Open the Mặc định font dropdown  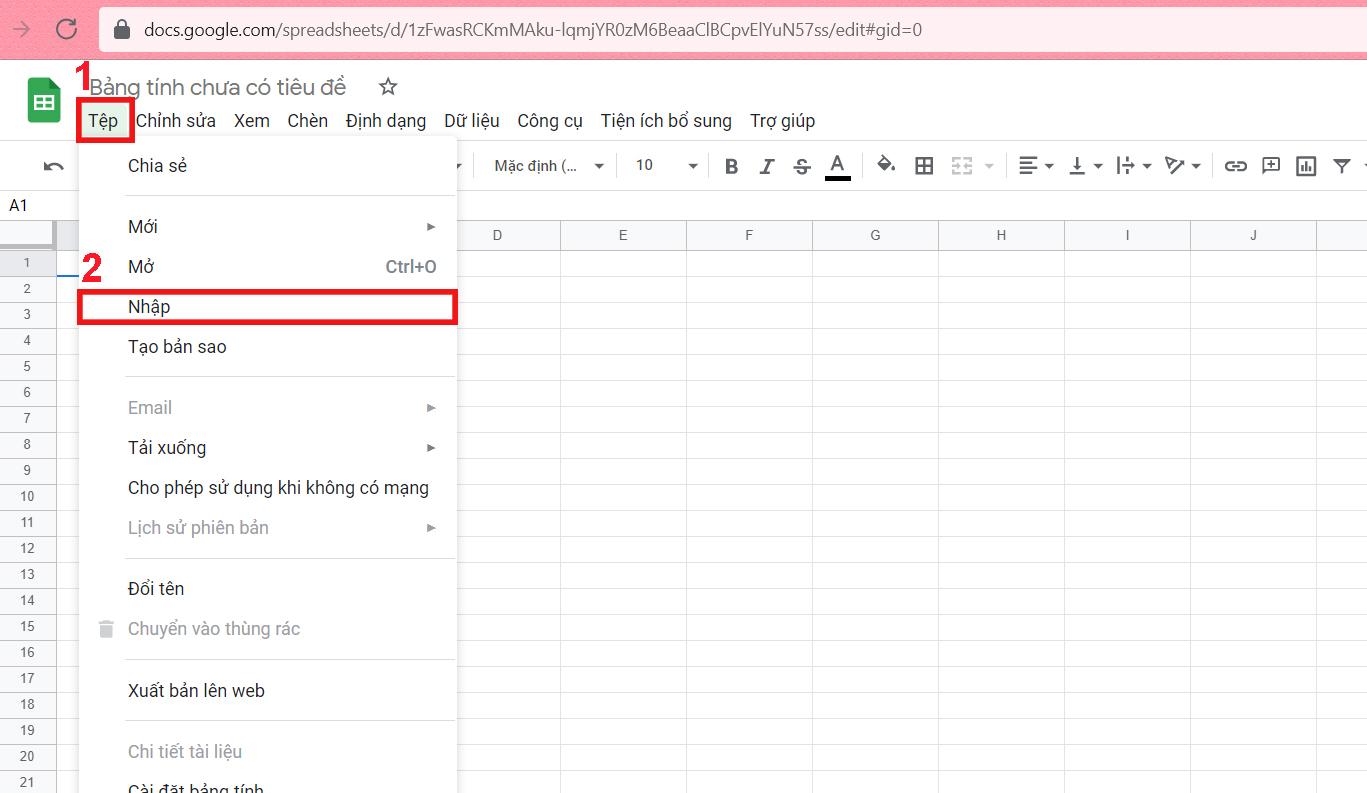coord(549,166)
